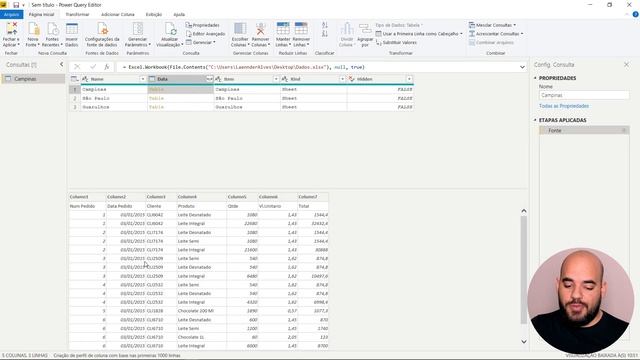Open Editor Avançado
640x360 pixels.
point(205,34)
